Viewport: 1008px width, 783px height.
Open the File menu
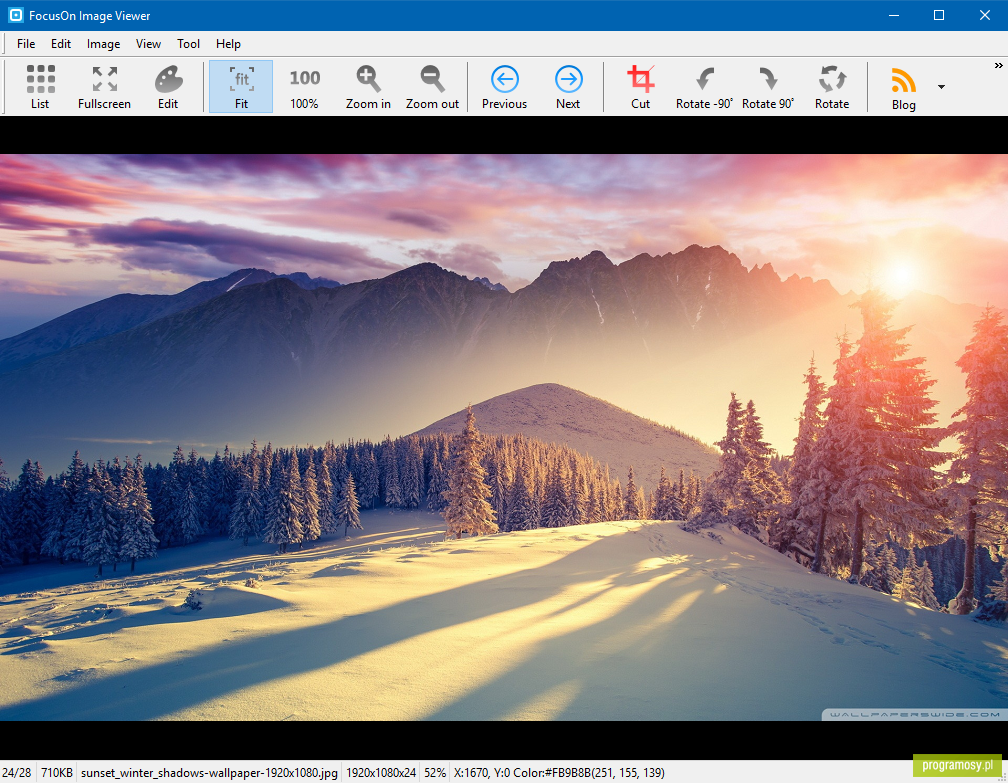pos(26,44)
